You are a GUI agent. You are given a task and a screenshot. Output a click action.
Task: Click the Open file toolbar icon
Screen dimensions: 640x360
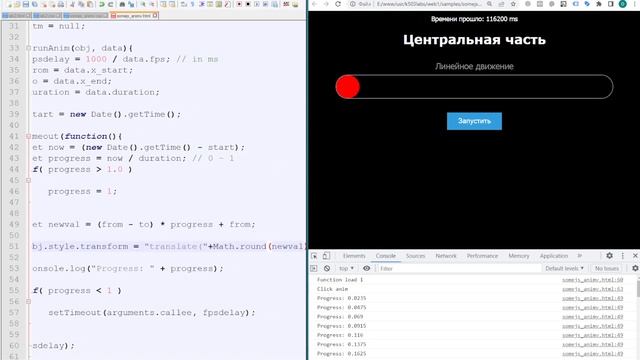pyautogui.click(x=18, y=4)
